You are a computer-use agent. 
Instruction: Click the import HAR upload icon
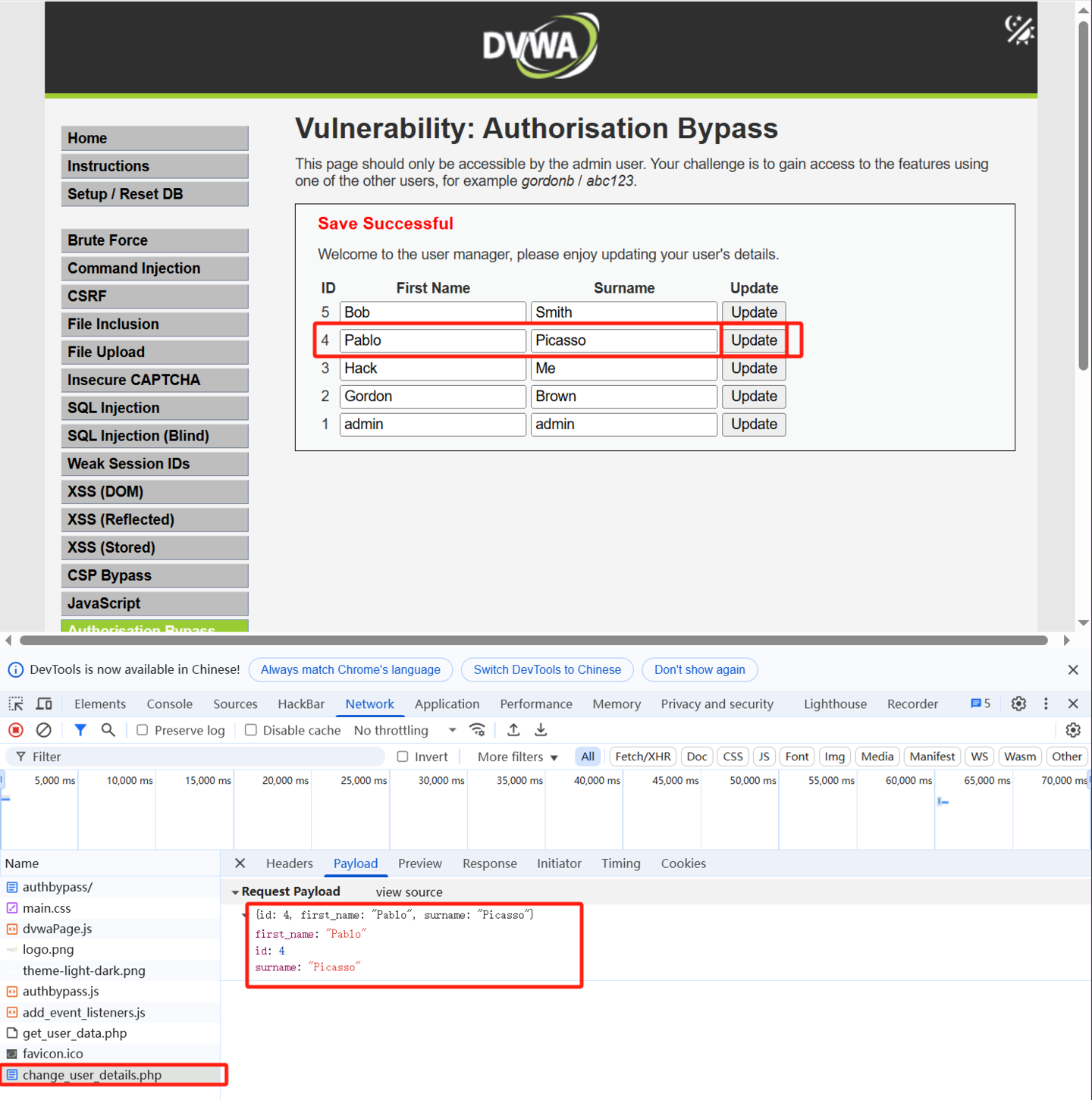point(513,730)
